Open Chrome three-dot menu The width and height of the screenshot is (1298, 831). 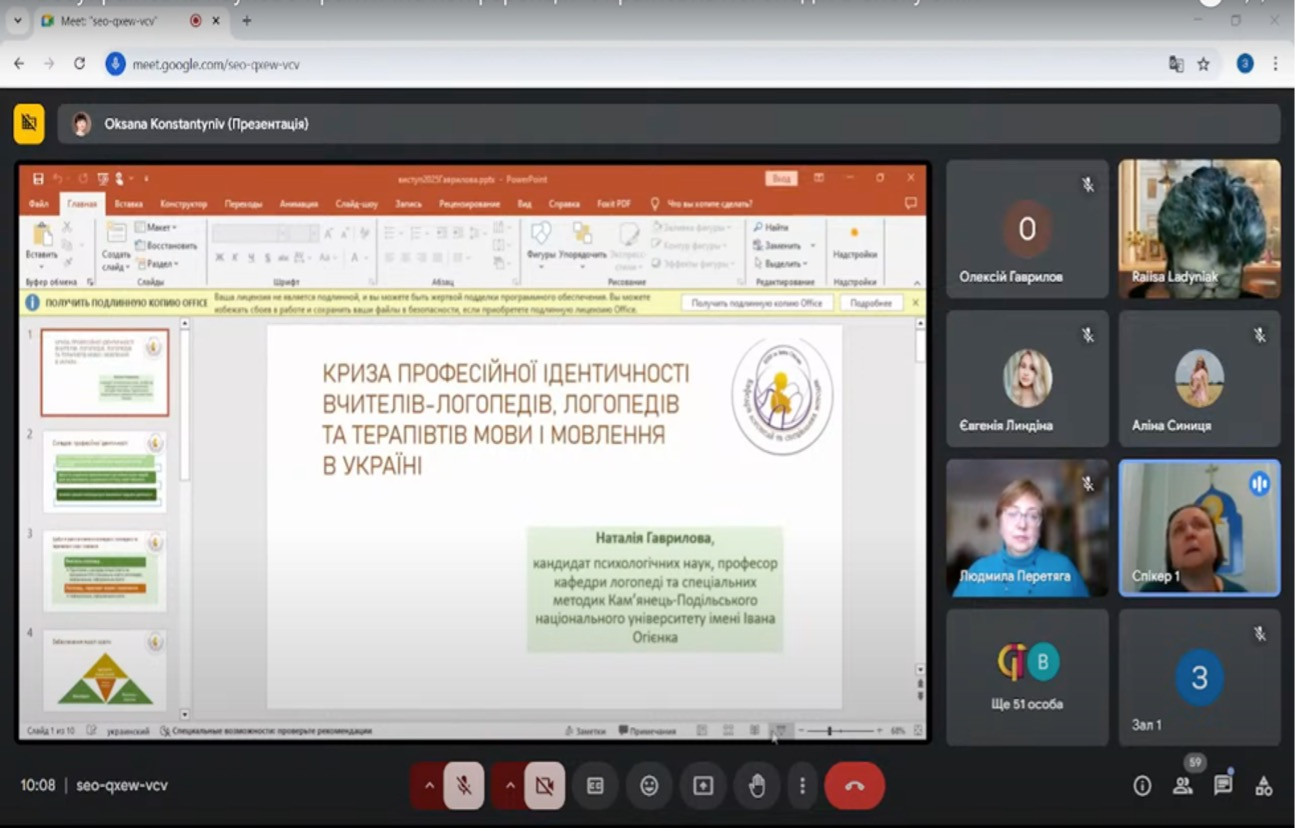[1276, 64]
